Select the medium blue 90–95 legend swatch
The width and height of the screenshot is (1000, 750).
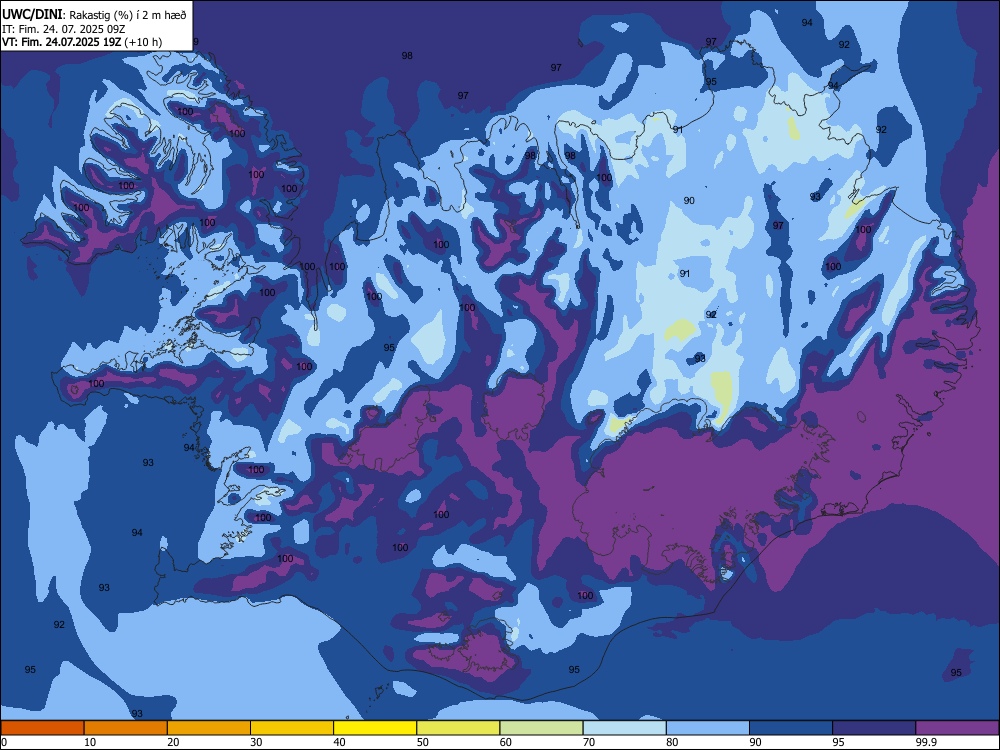[x=791, y=728]
